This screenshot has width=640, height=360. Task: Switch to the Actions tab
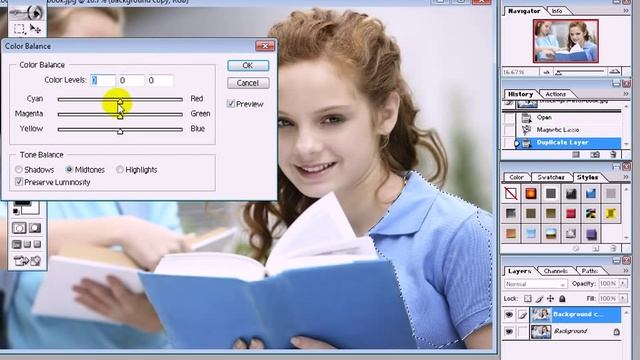tap(556, 94)
